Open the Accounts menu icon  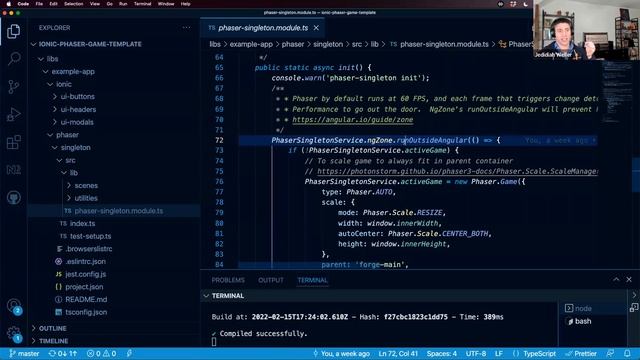click(x=13, y=306)
